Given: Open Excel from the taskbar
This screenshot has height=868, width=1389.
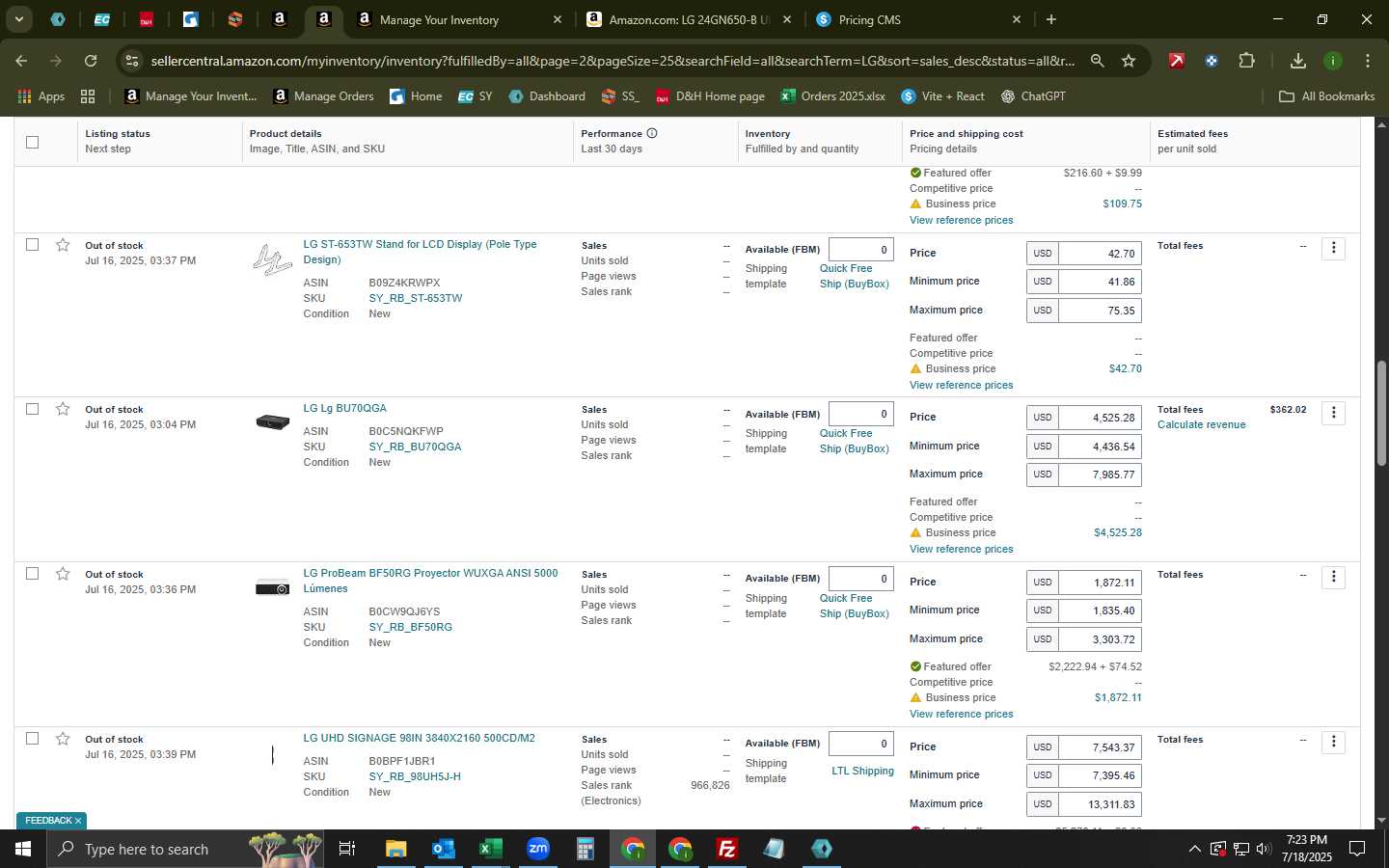Looking at the screenshot, I should point(490,849).
